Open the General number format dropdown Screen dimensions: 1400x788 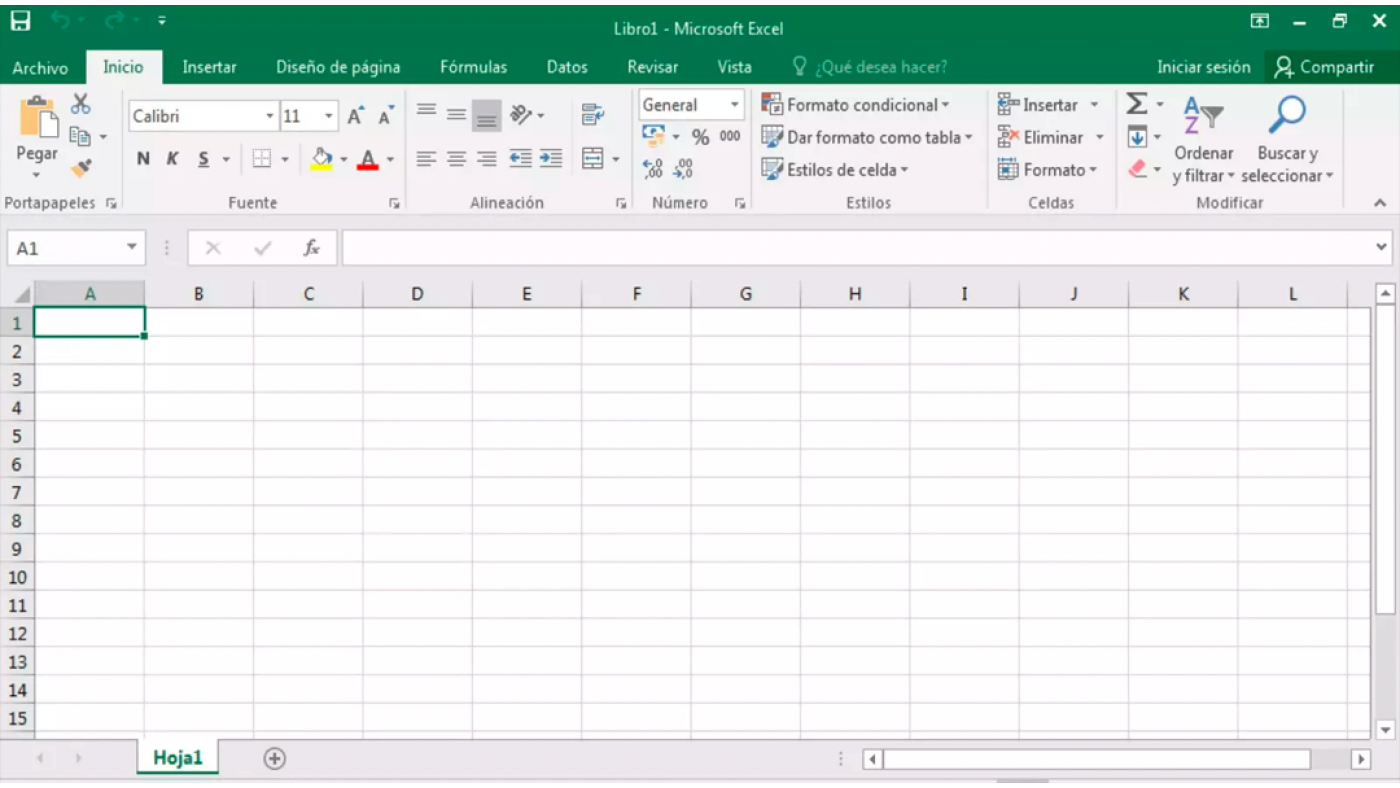[x=735, y=105]
